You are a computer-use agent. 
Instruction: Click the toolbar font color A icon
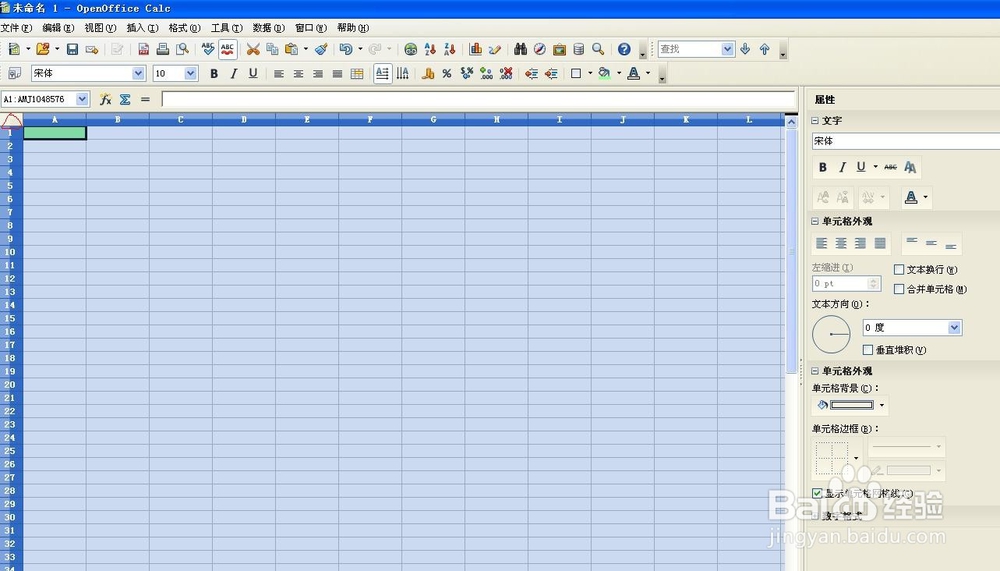pos(633,73)
